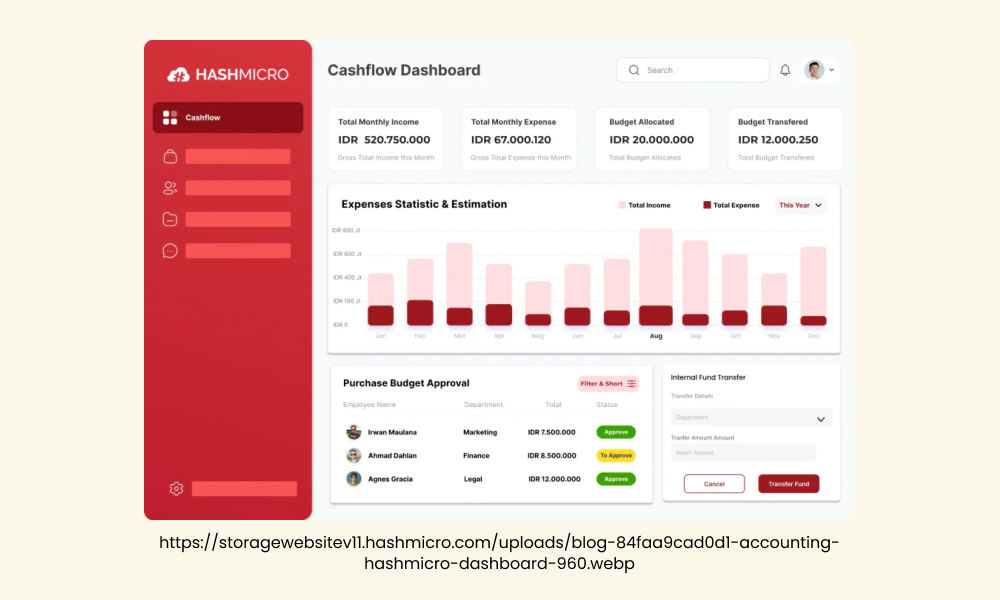Toggle the Total Income legend swatch
Screen dimensions: 1000x600
(622, 205)
